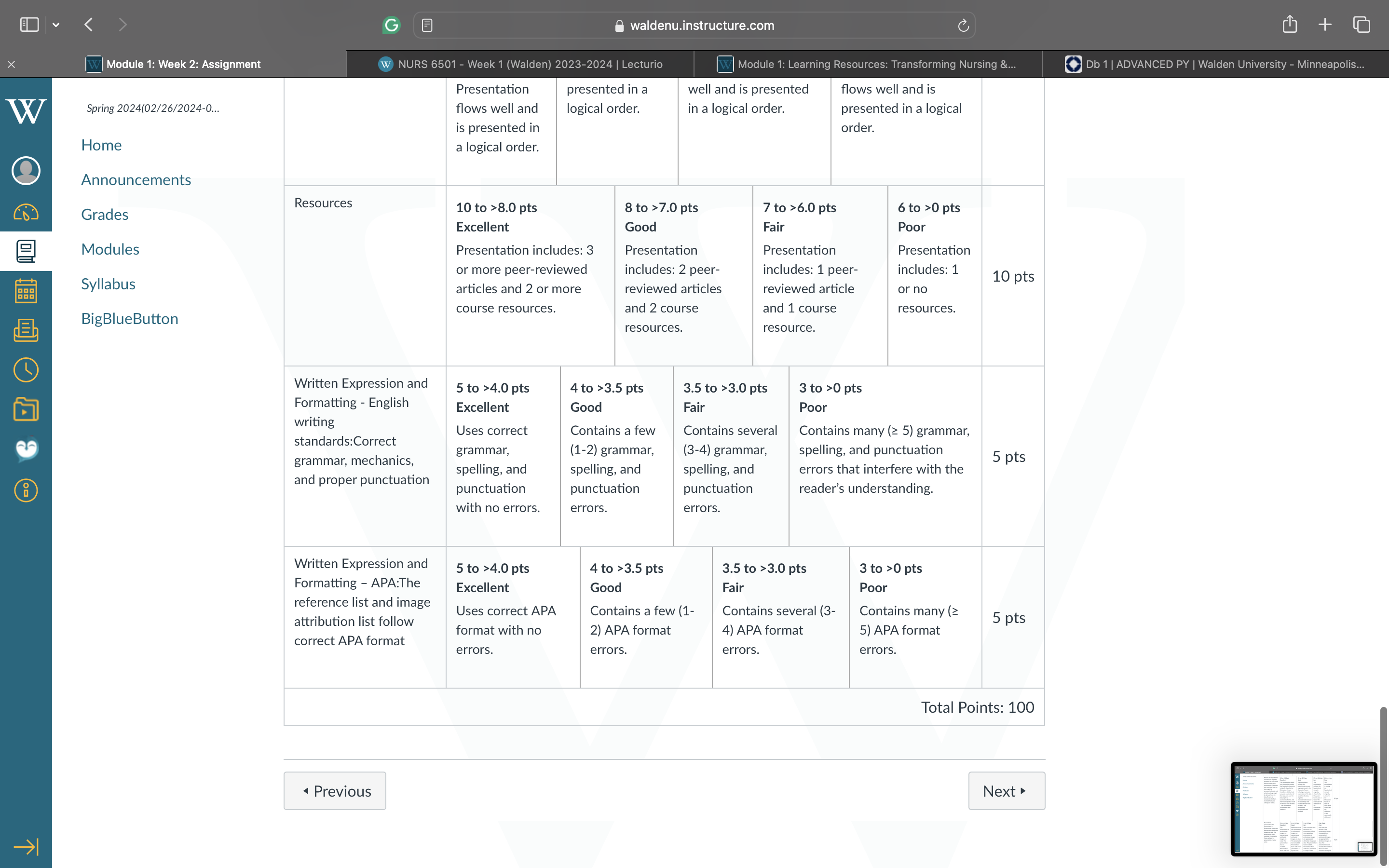
Task: Open the Account profile avatar
Action: point(26,171)
